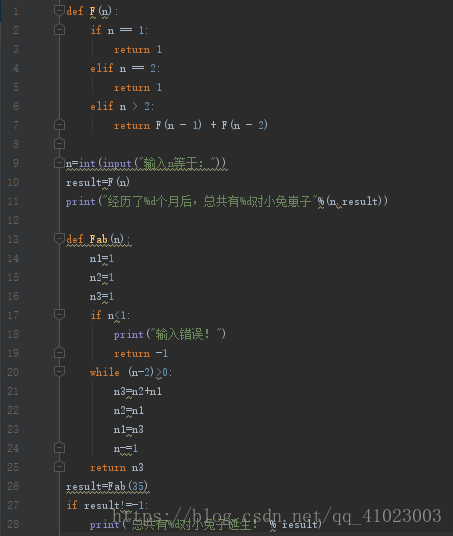This screenshot has width=453, height=536.
Task: Click the 'elif n > 2:' statement
Action: pyautogui.click(x=122, y=106)
